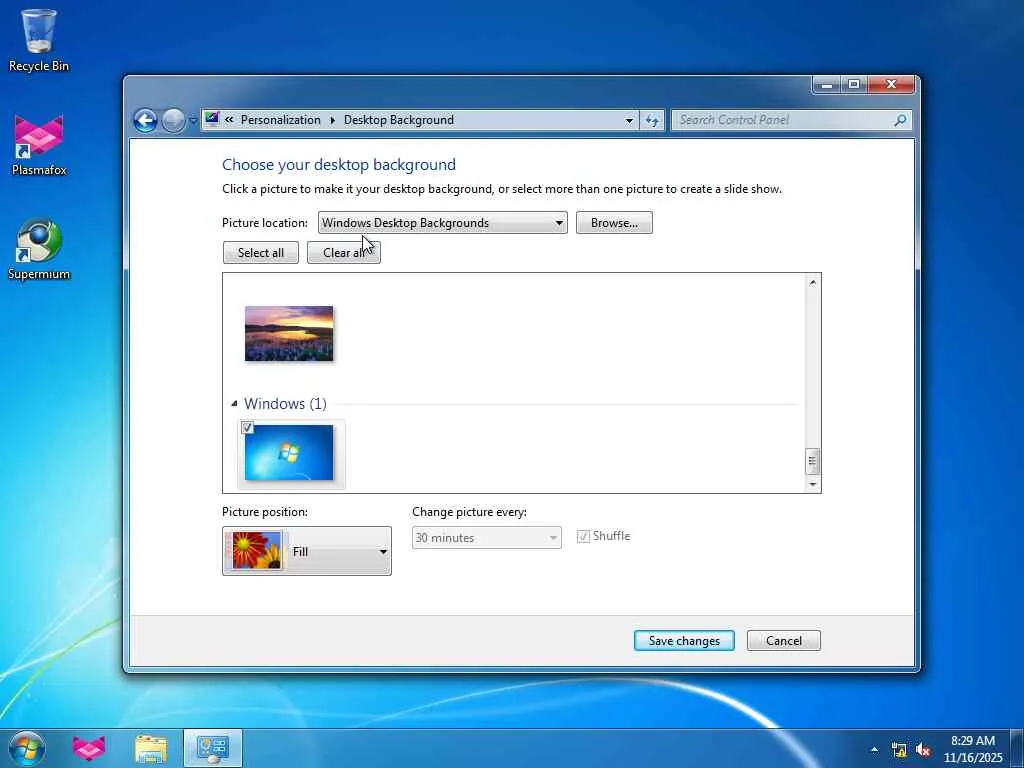This screenshot has height=768, width=1024.
Task: Open the Picture location dropdown
Action: [x=442, y=223]
